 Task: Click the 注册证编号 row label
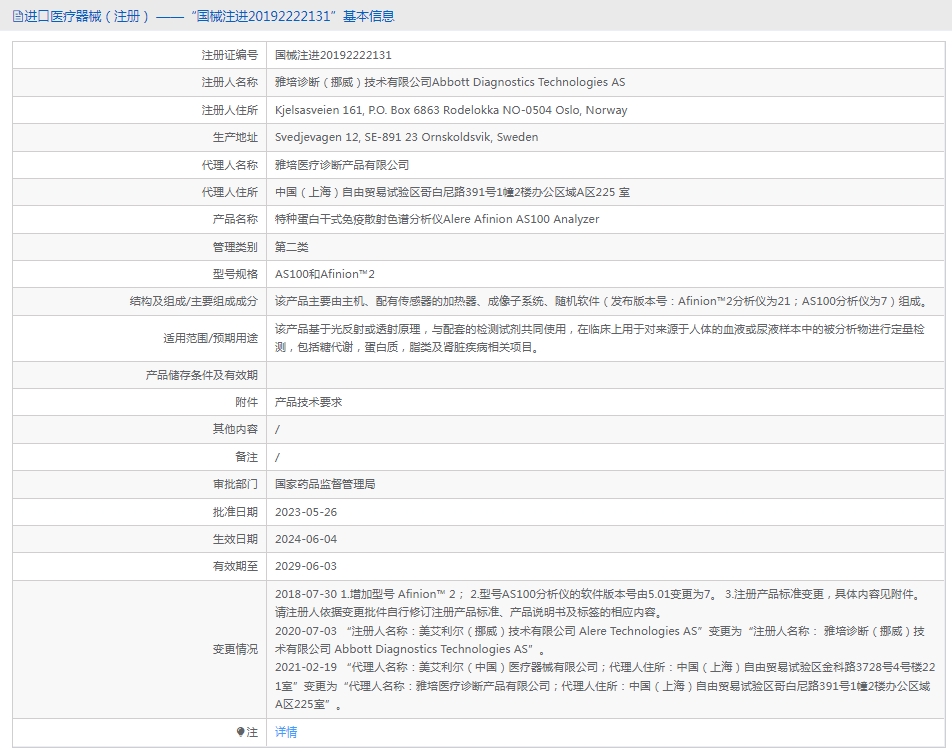tap(230, 55)
